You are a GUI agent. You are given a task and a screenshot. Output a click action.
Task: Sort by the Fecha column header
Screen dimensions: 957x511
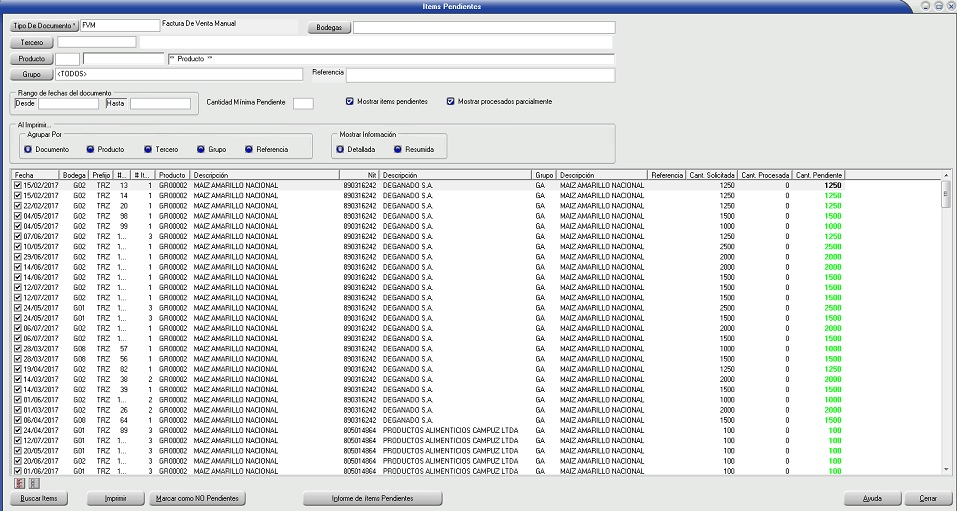[x=35, y=175]
